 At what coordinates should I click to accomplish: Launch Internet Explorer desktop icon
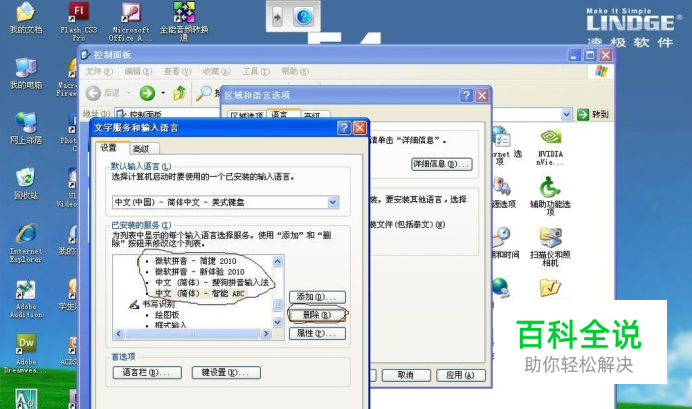click(x=26, y=243)
